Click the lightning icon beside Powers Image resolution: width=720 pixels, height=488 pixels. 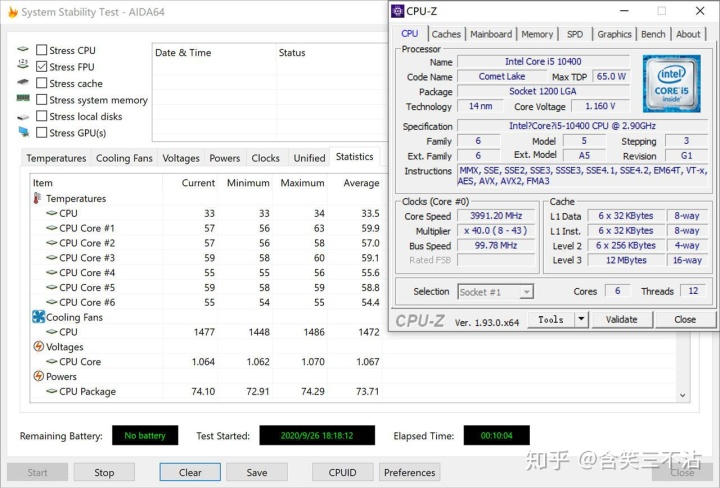click(x=39, y=376)
